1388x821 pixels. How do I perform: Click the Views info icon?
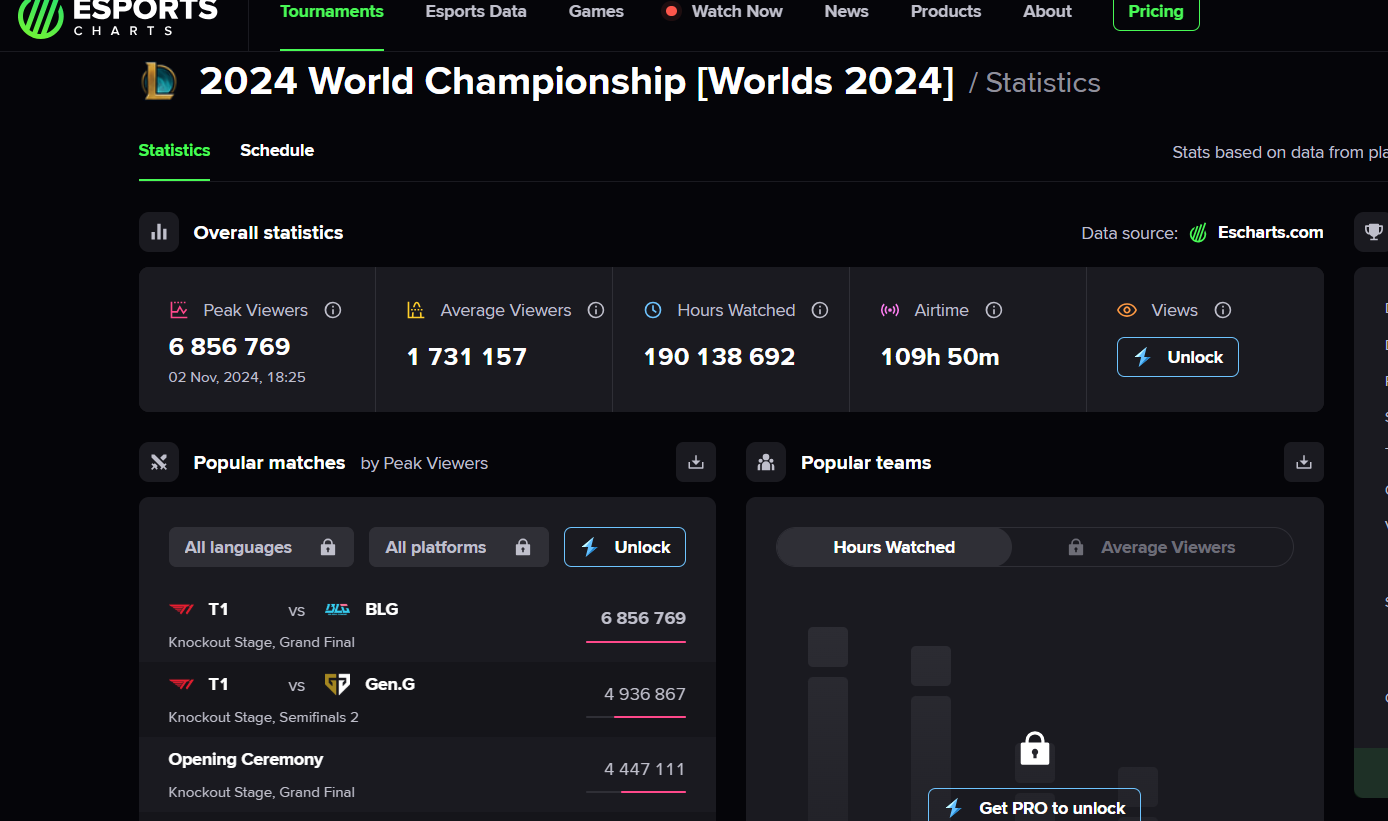1223,310
